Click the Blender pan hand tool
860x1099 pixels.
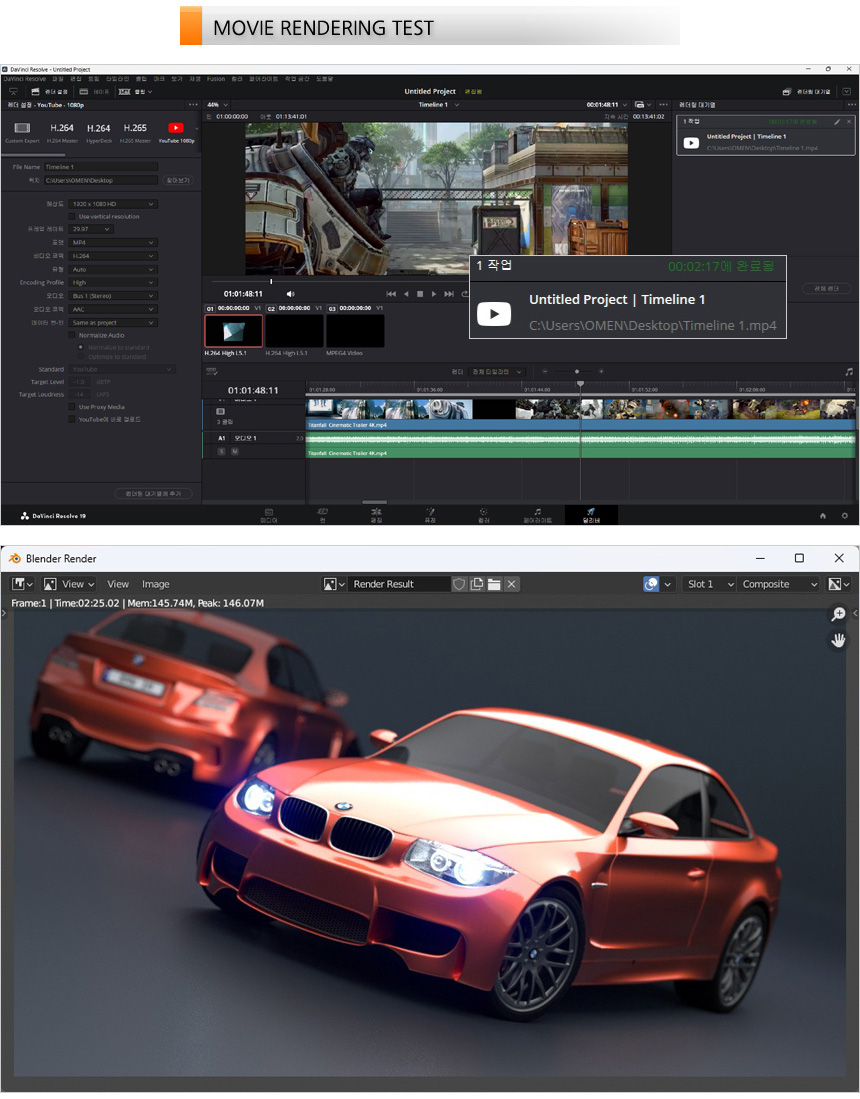coord(838,640)
